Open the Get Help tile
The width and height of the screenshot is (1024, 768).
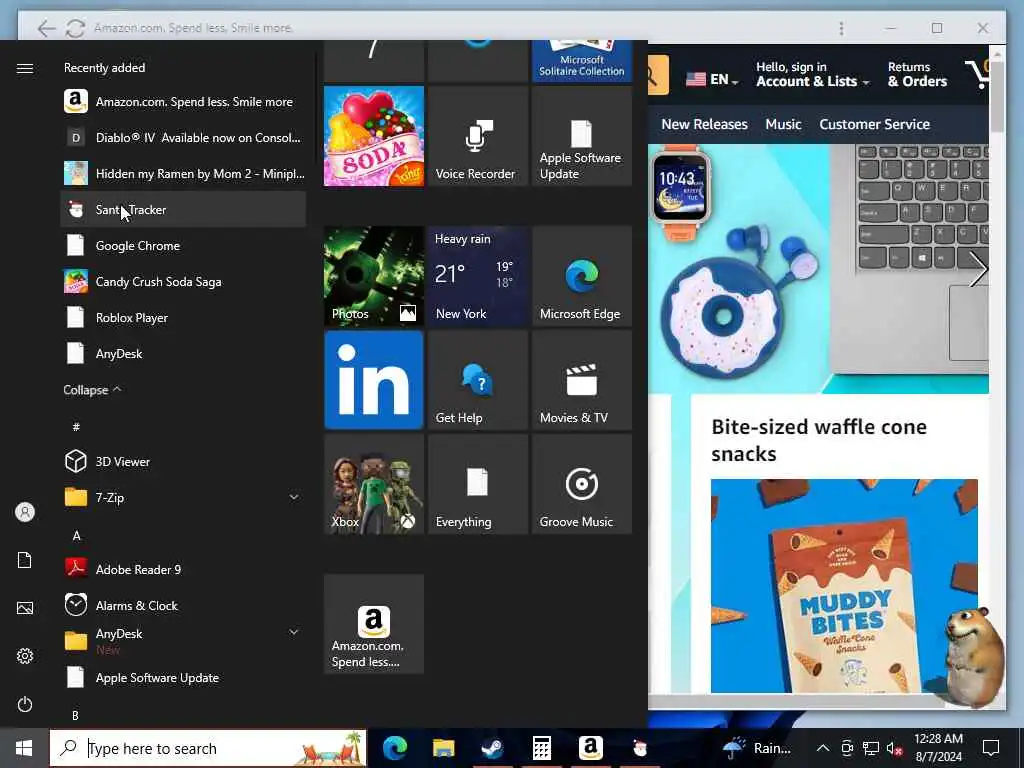pos(478,380)
